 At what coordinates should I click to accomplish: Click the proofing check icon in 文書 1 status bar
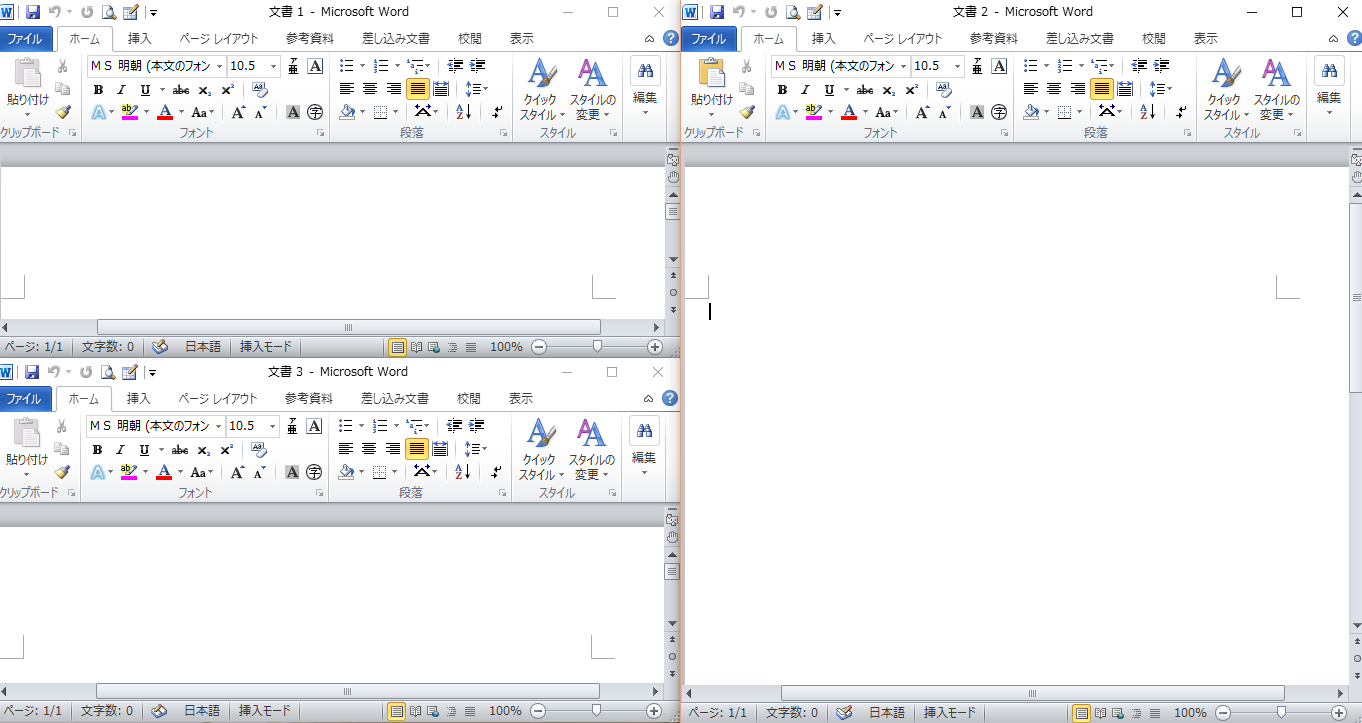pos(160,347)
